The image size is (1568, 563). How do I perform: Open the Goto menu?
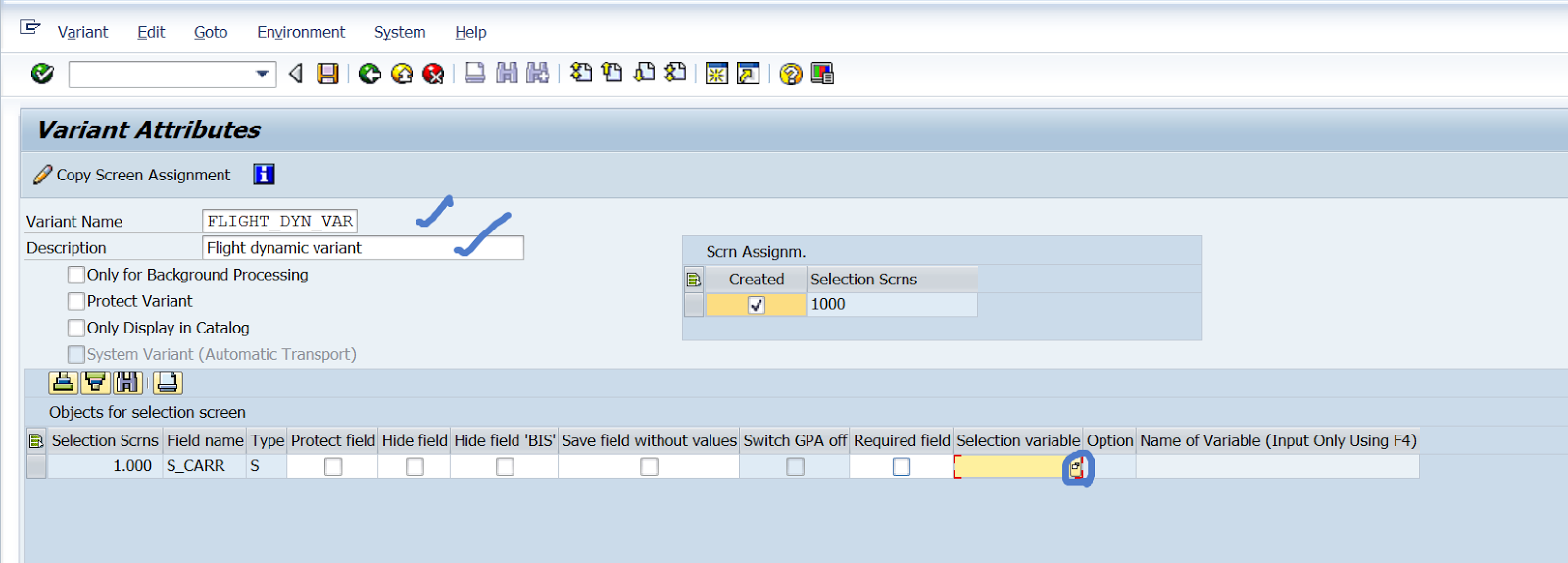coord(211,32)
